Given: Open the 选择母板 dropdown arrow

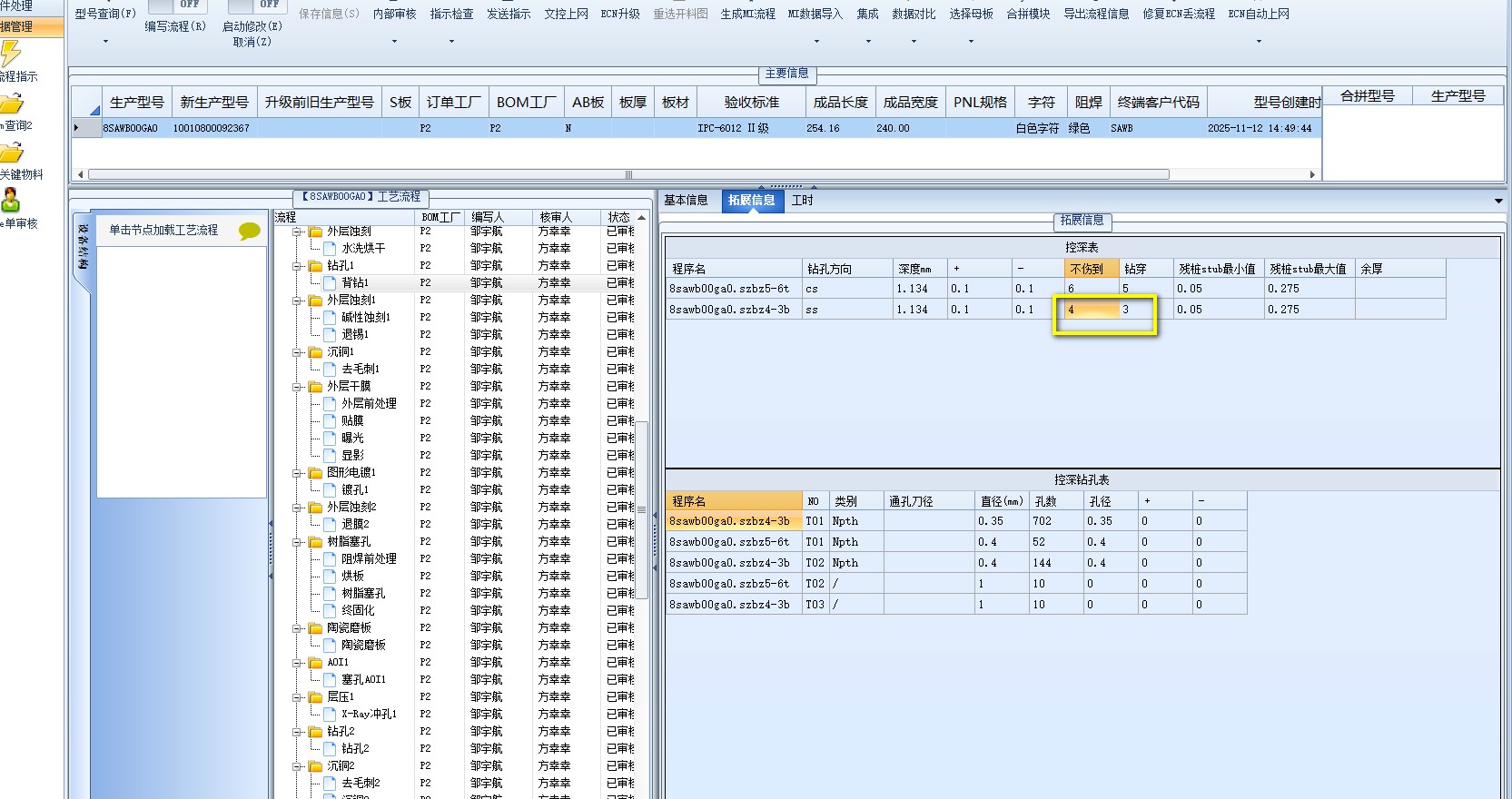Looking at the screenshot, I should click(971, 42).
